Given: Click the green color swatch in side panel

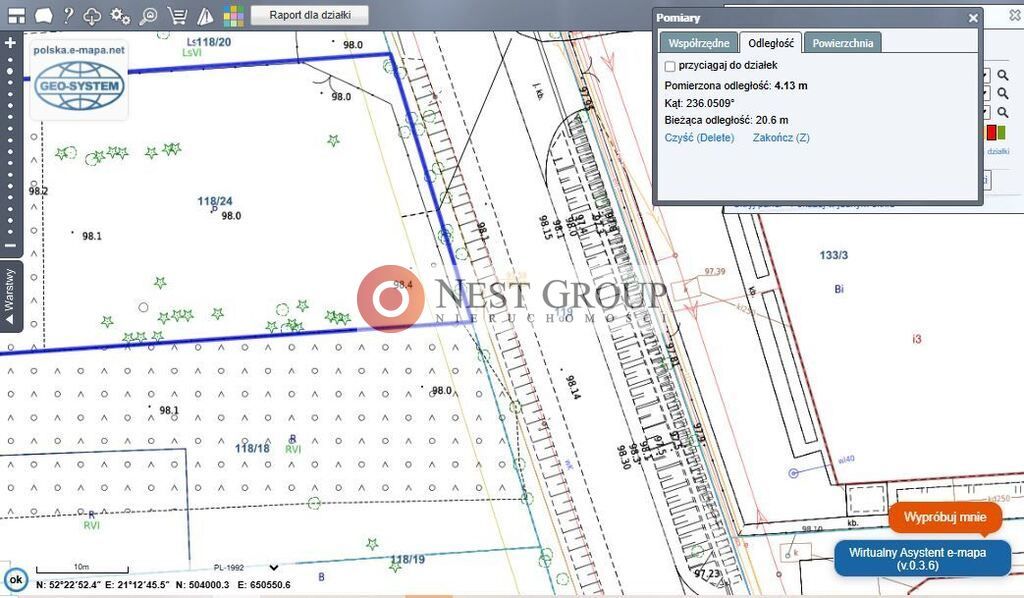Looking at the screenshot, I should point(1001,133).
